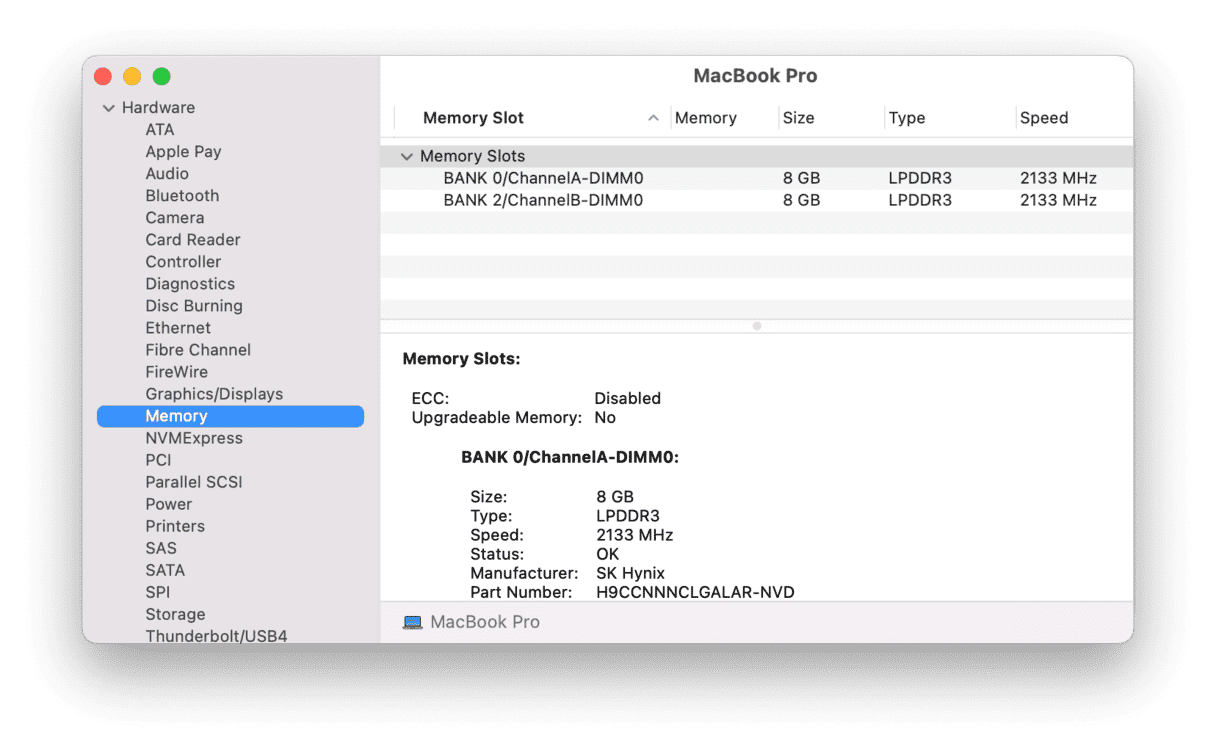Screen dimensions: 1216x752
Task: Sort the table by Size column
Action: [x=799, y=118]
